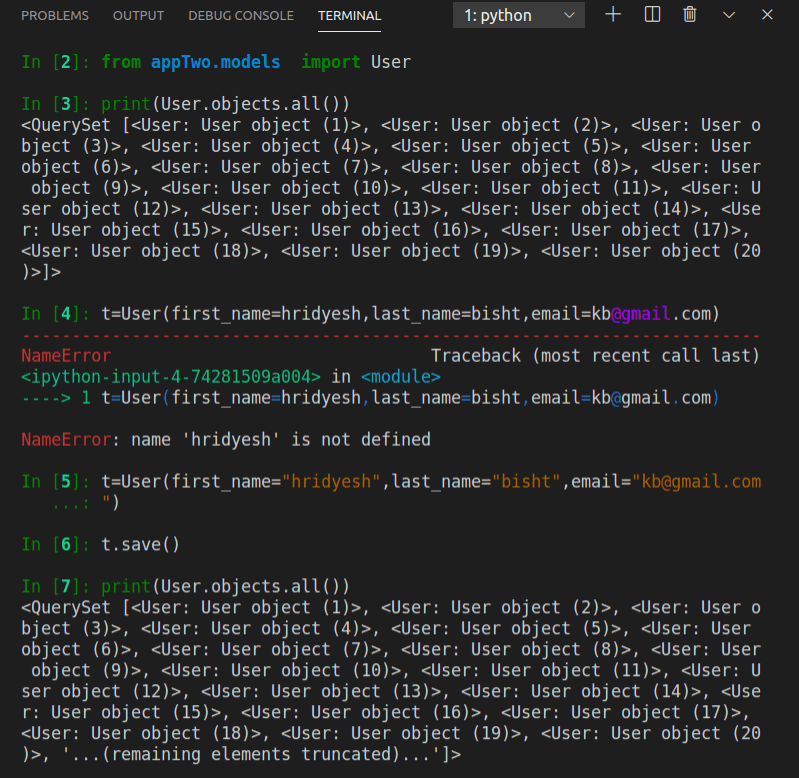Open the '1: python' terminal selector
Image resolution: width=799 pixels, height=778 pixels.
(x=519, y=15)
